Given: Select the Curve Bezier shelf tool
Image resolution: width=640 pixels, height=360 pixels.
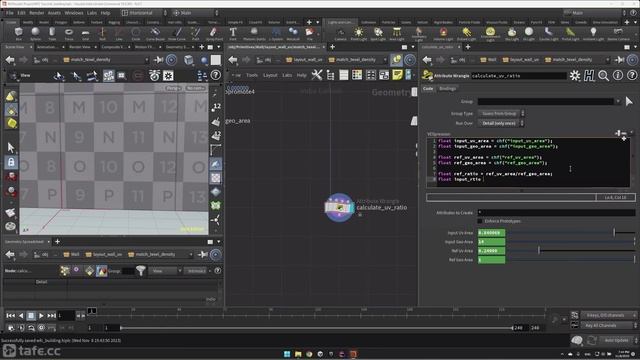Looking at the screenshot, I should pos(155,33).
